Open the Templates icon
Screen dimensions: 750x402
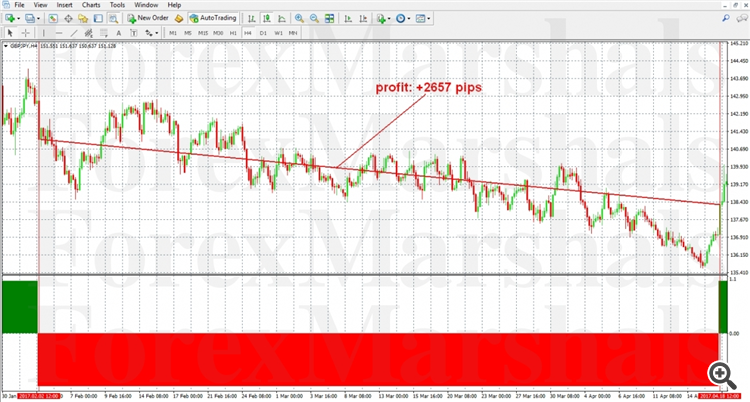pyautogui.click(x=420, y=19)
